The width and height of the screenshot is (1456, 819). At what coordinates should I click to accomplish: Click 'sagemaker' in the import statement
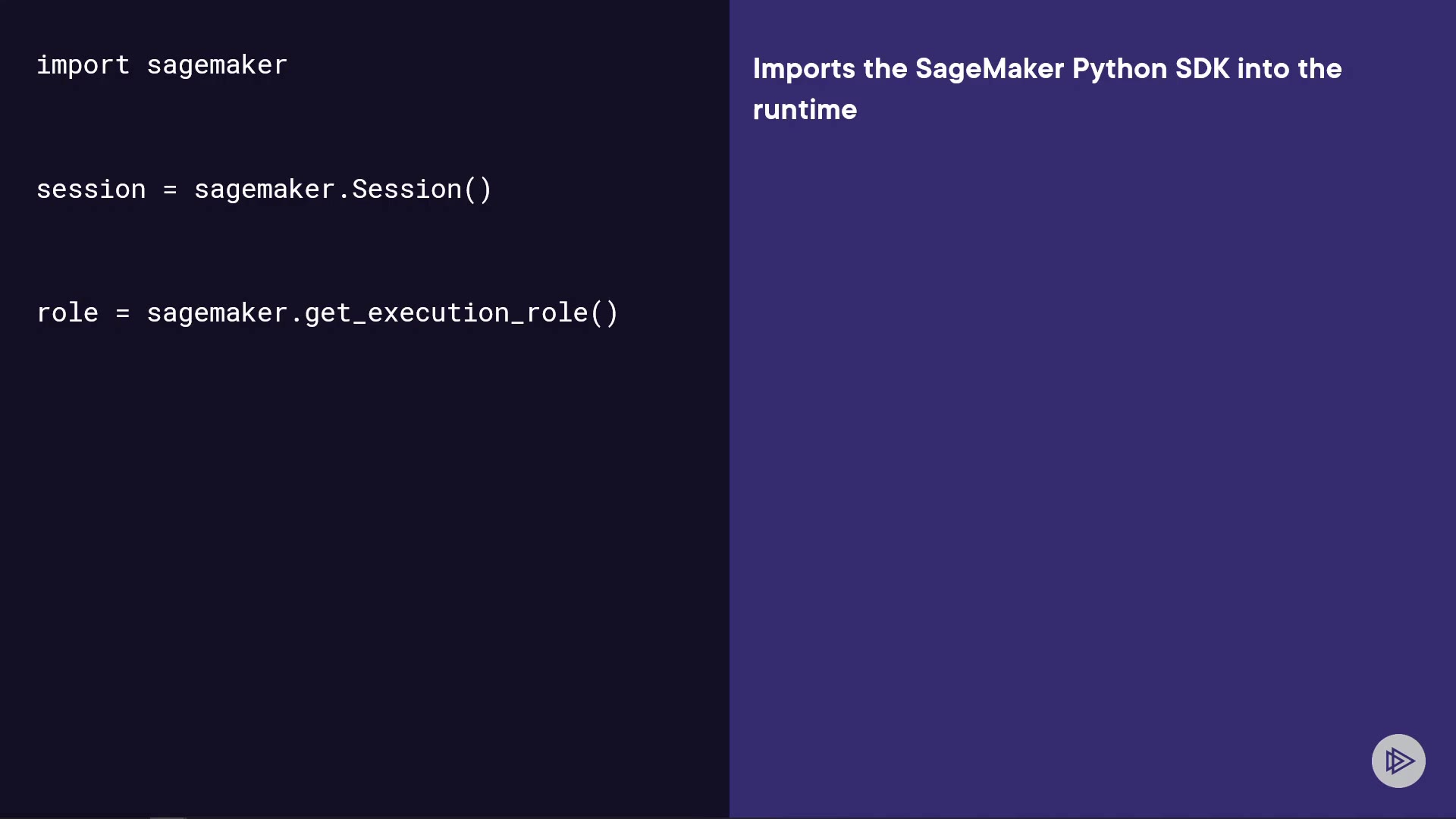tap(217, 65)
